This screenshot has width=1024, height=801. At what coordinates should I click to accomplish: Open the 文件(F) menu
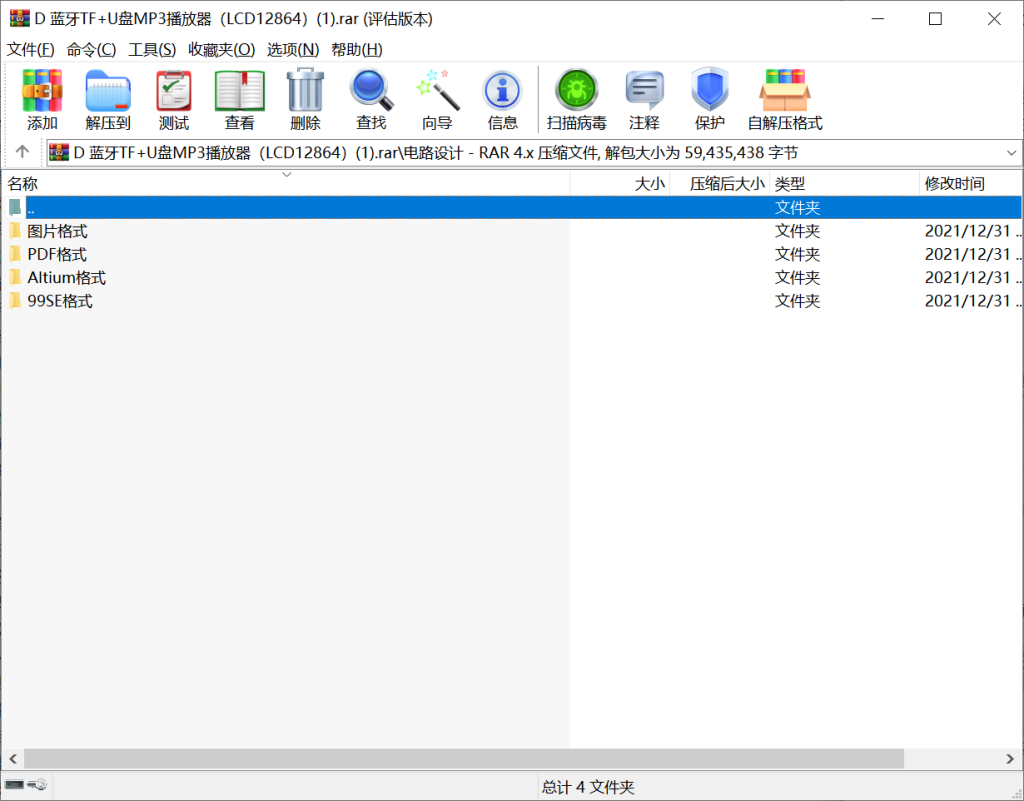(30, 49)
